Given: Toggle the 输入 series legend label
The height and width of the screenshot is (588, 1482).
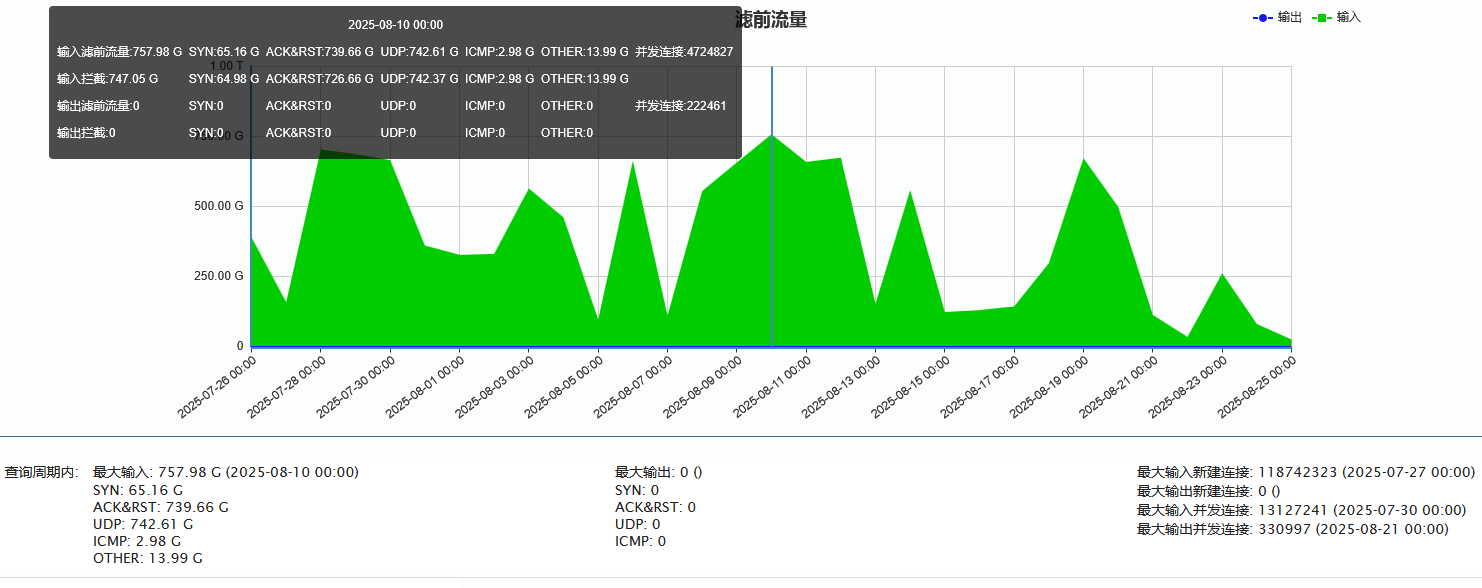Looking at the screenshot, I should click(1349, 18).
